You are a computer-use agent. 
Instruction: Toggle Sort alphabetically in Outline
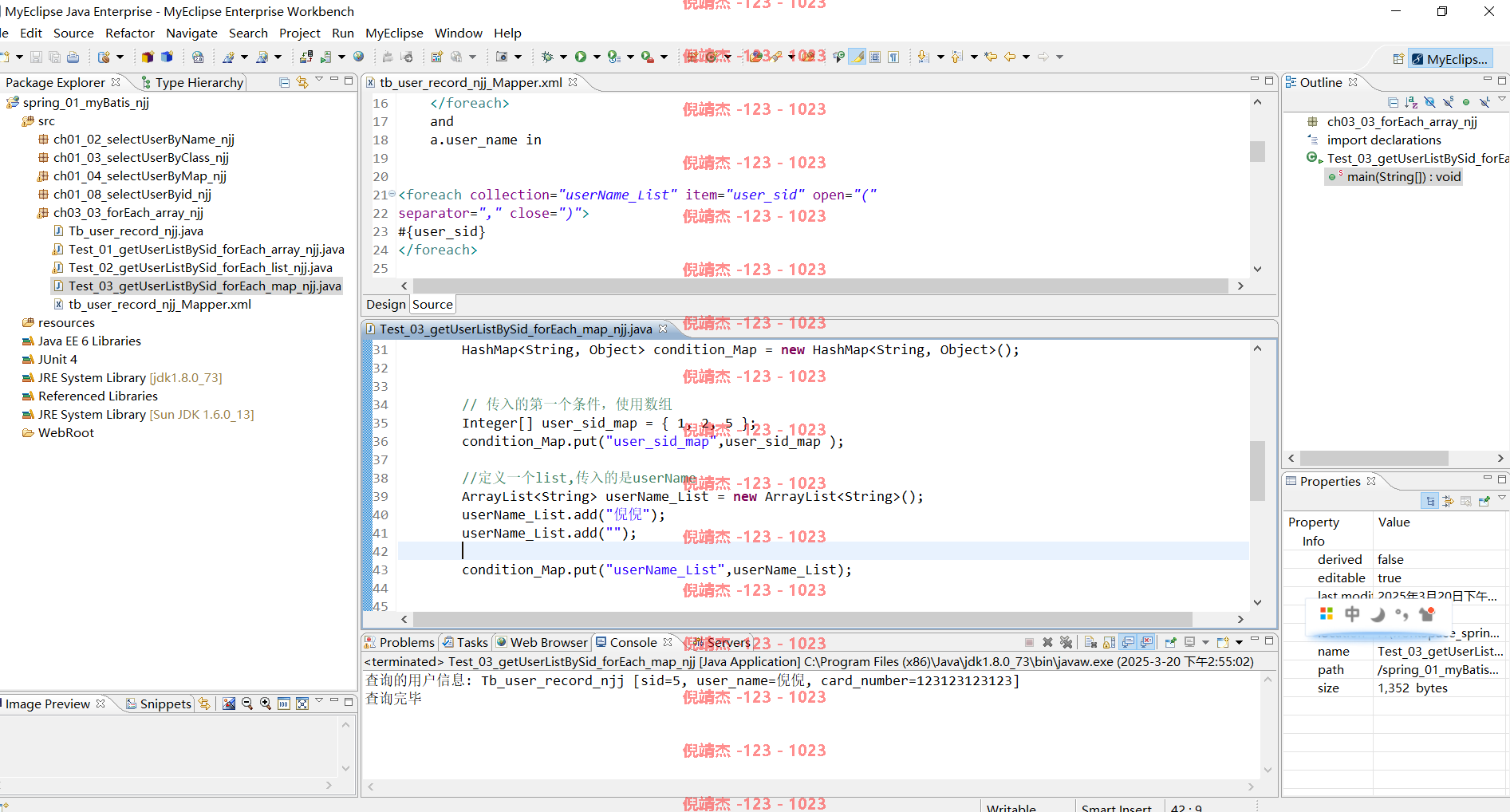coord(1411,102)
